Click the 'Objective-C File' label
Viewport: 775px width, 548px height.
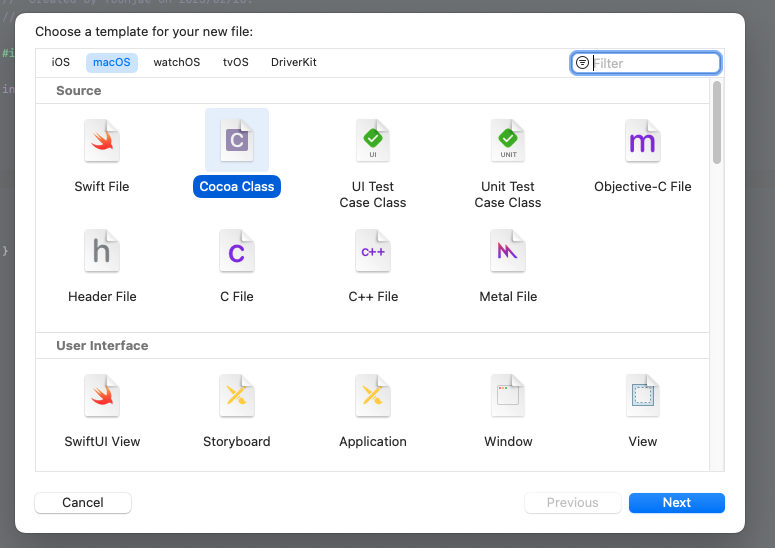tap(643, 186)
